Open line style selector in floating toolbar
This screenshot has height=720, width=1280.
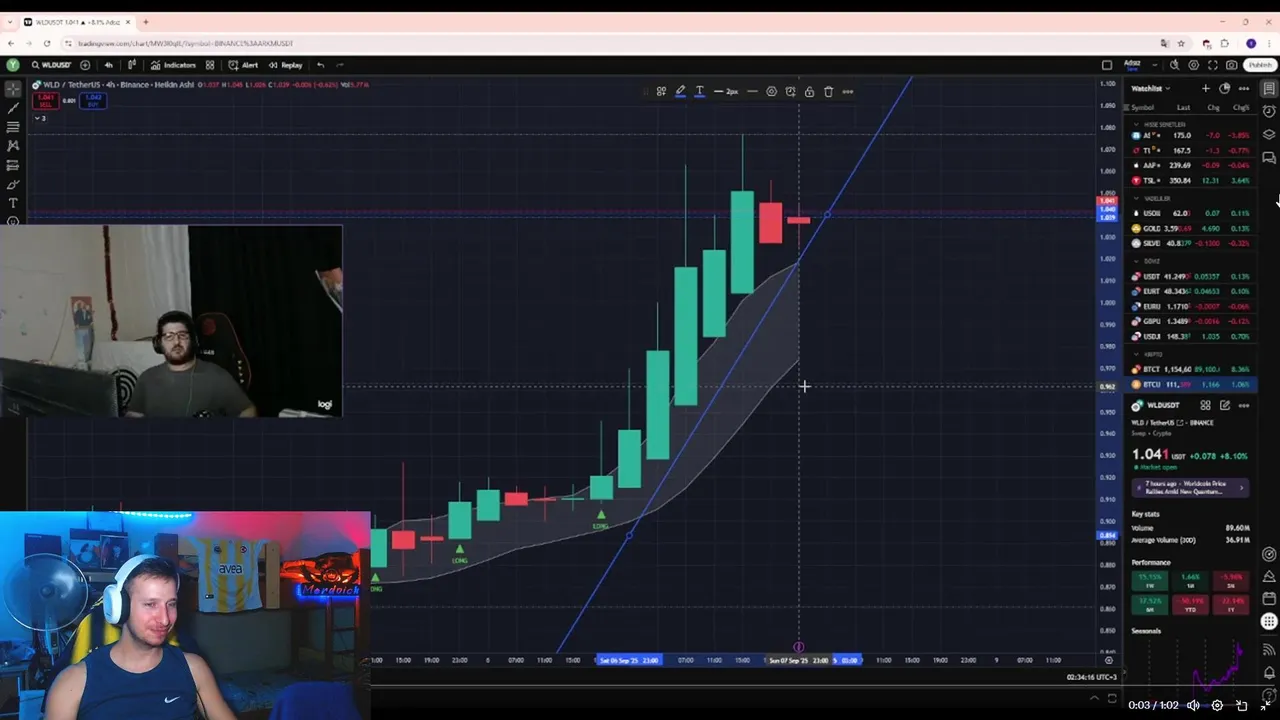coord(752,91)
